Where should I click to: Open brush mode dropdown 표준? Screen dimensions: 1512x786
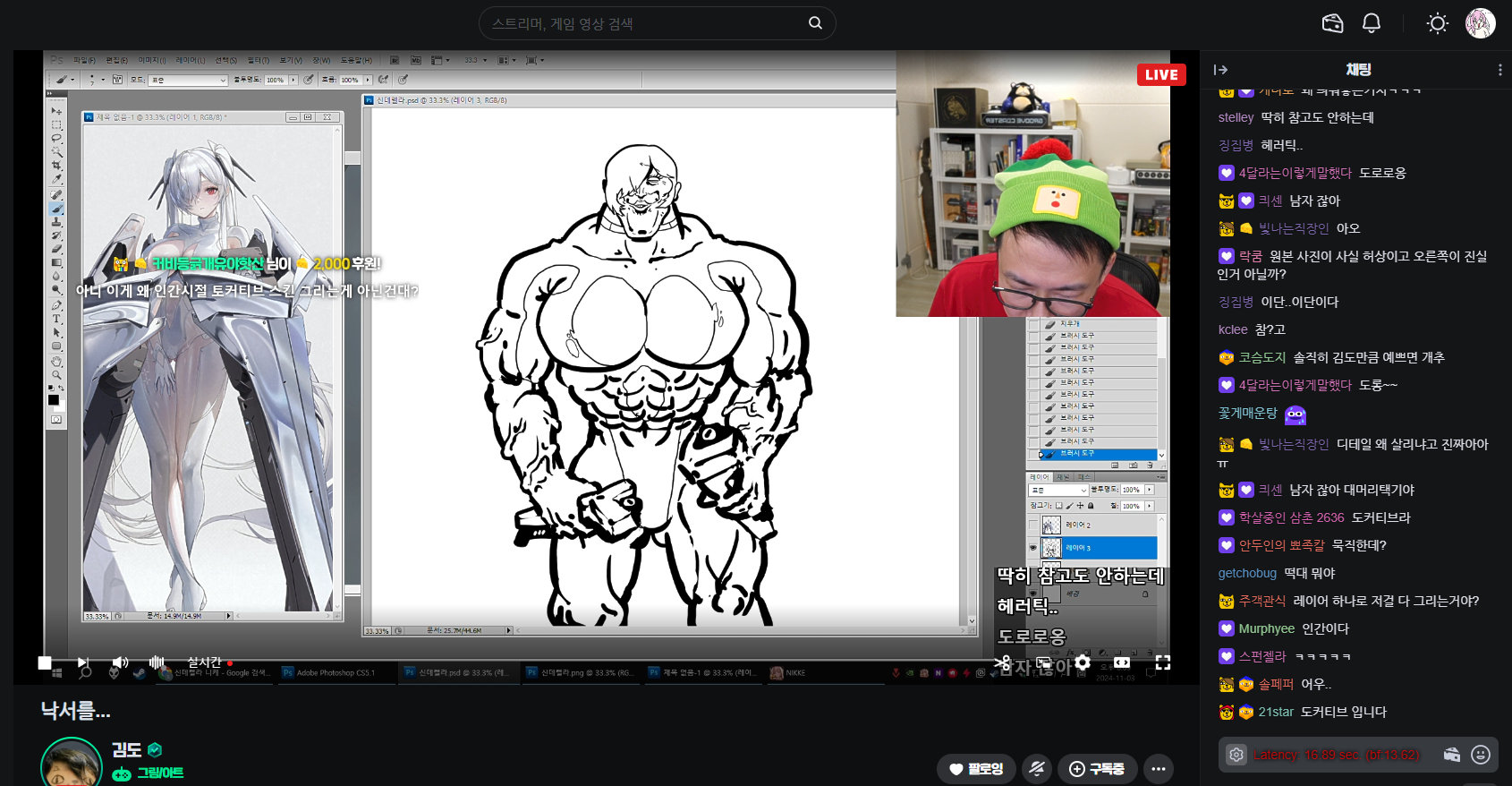tap(189, 80)
